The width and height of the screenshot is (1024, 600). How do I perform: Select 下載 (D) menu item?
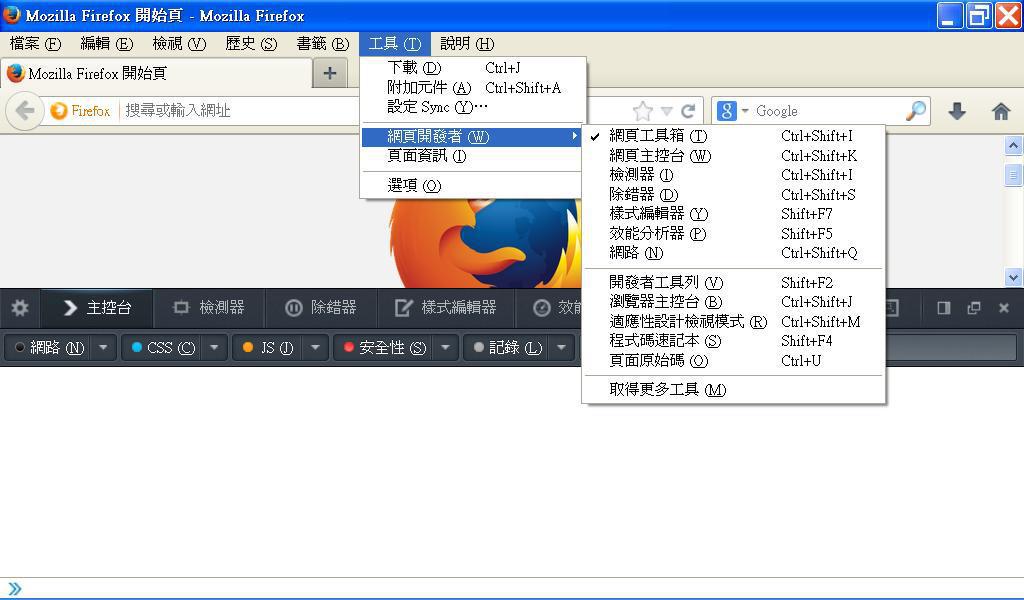pyautogui.click(x=473, y=68)
